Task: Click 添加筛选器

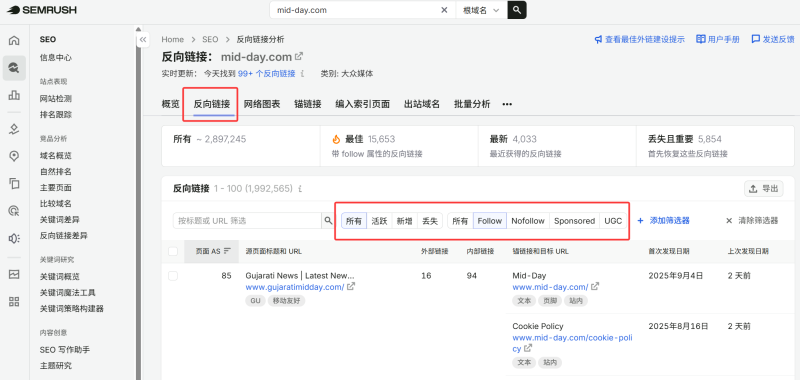Action: (664, 220)
